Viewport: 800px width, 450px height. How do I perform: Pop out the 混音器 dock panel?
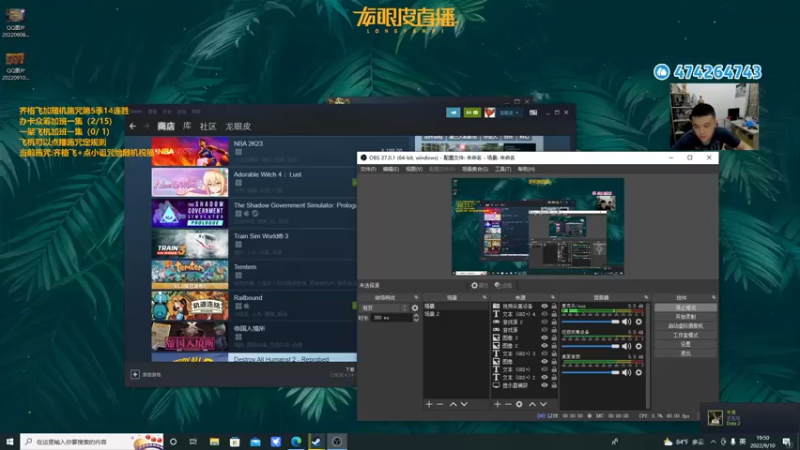pyautogui.click(x=646, y=297)
